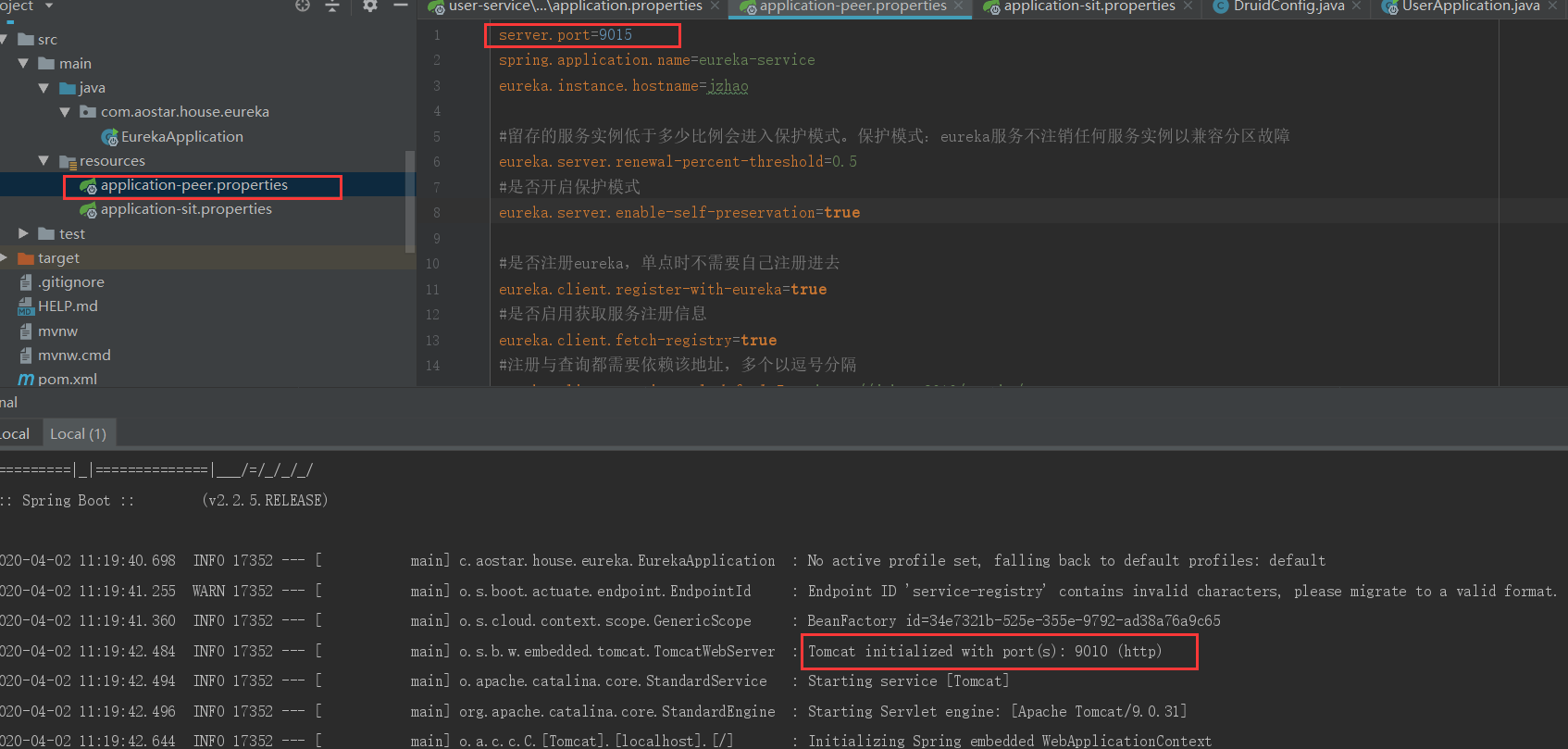This screenshot has width=1568, height=749.
Task: Select pom.xml in the project tree
Action: [x=68, y=380]
